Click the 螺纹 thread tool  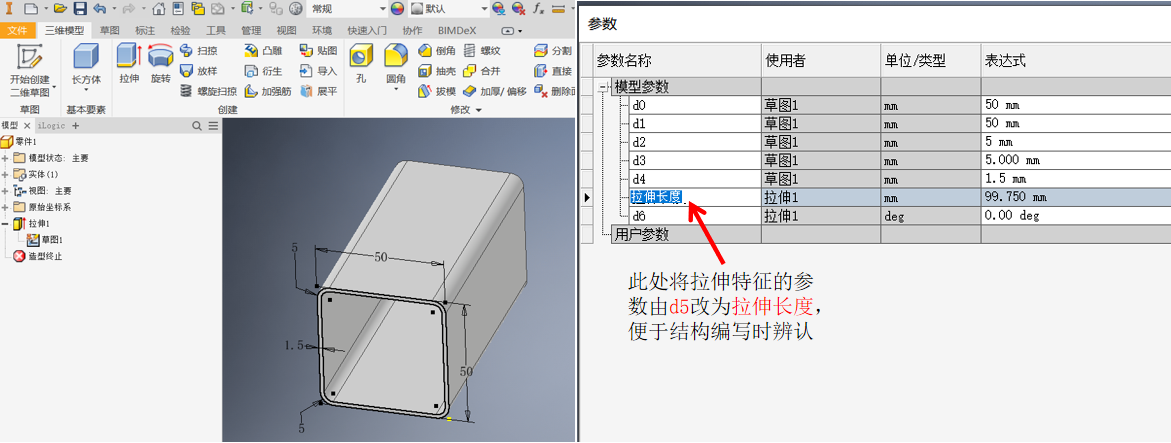coord(482,51)
